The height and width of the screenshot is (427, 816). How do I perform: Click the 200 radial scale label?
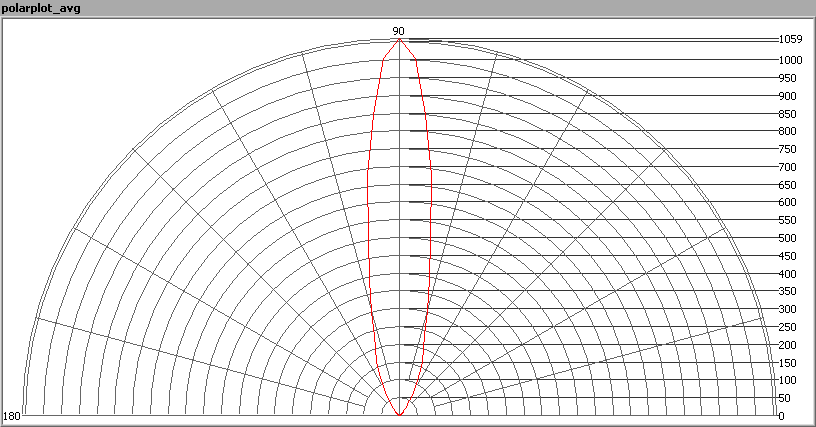tap(788, 345)
